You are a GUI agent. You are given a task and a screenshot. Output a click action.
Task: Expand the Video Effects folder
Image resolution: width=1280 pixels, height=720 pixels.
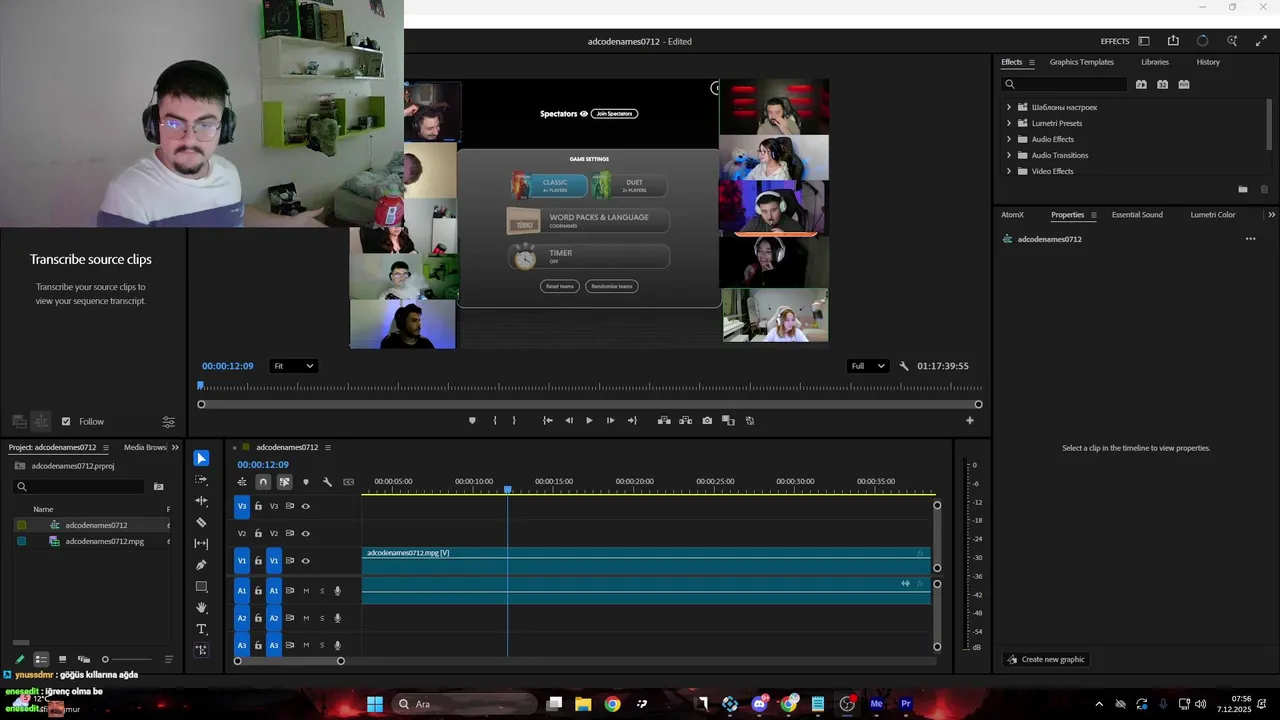[x=1009, y=171]
